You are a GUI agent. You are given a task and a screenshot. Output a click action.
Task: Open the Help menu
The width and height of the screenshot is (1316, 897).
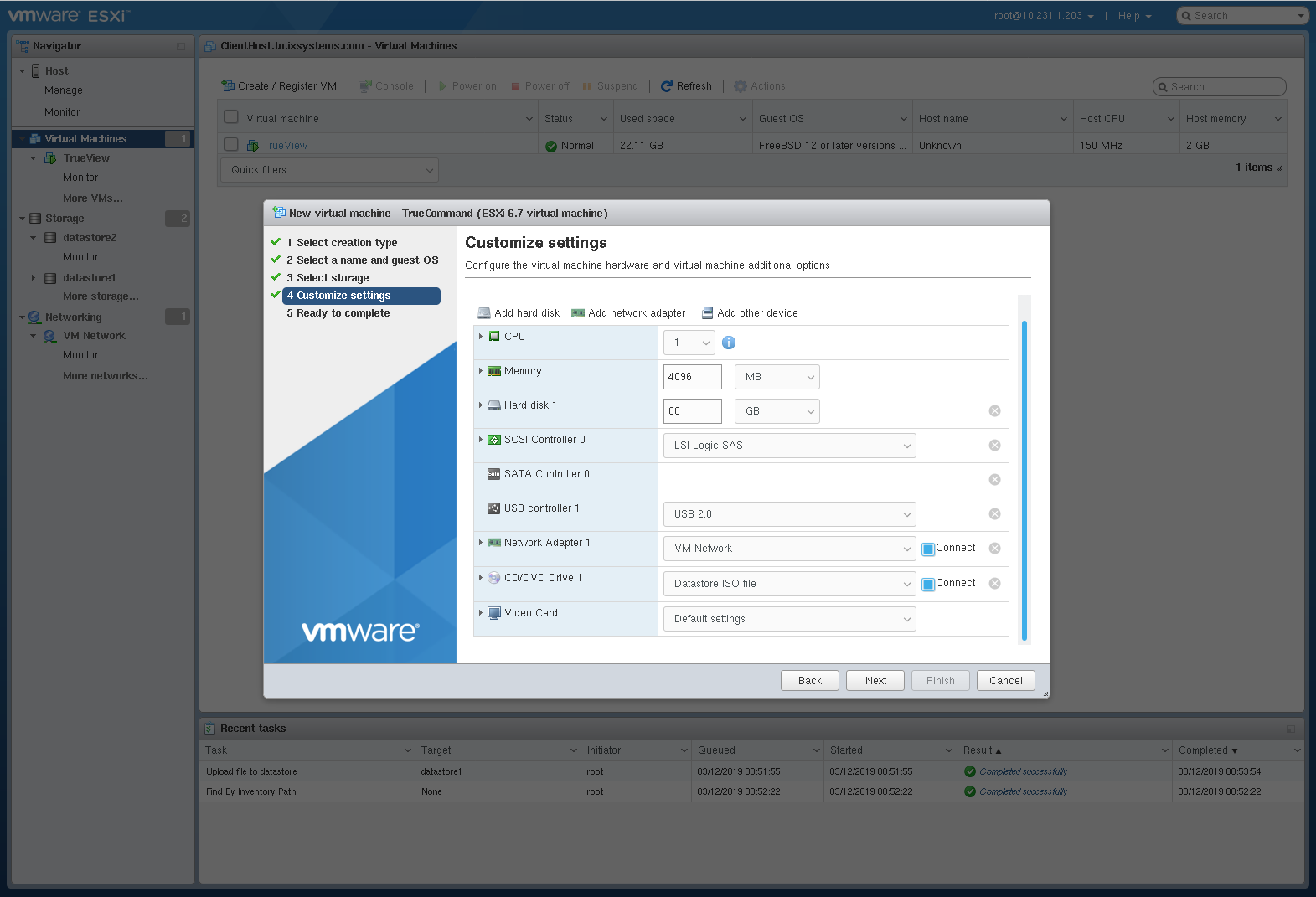[x=1134, y=16]
